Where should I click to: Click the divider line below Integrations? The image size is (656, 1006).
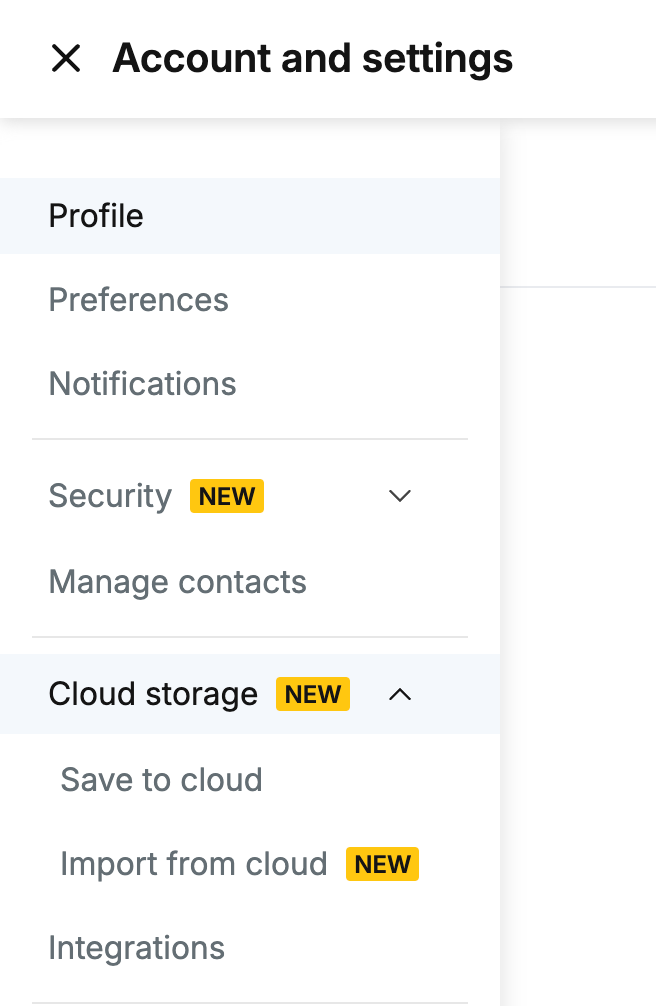pyautogui.click(x=250, y=1003)
